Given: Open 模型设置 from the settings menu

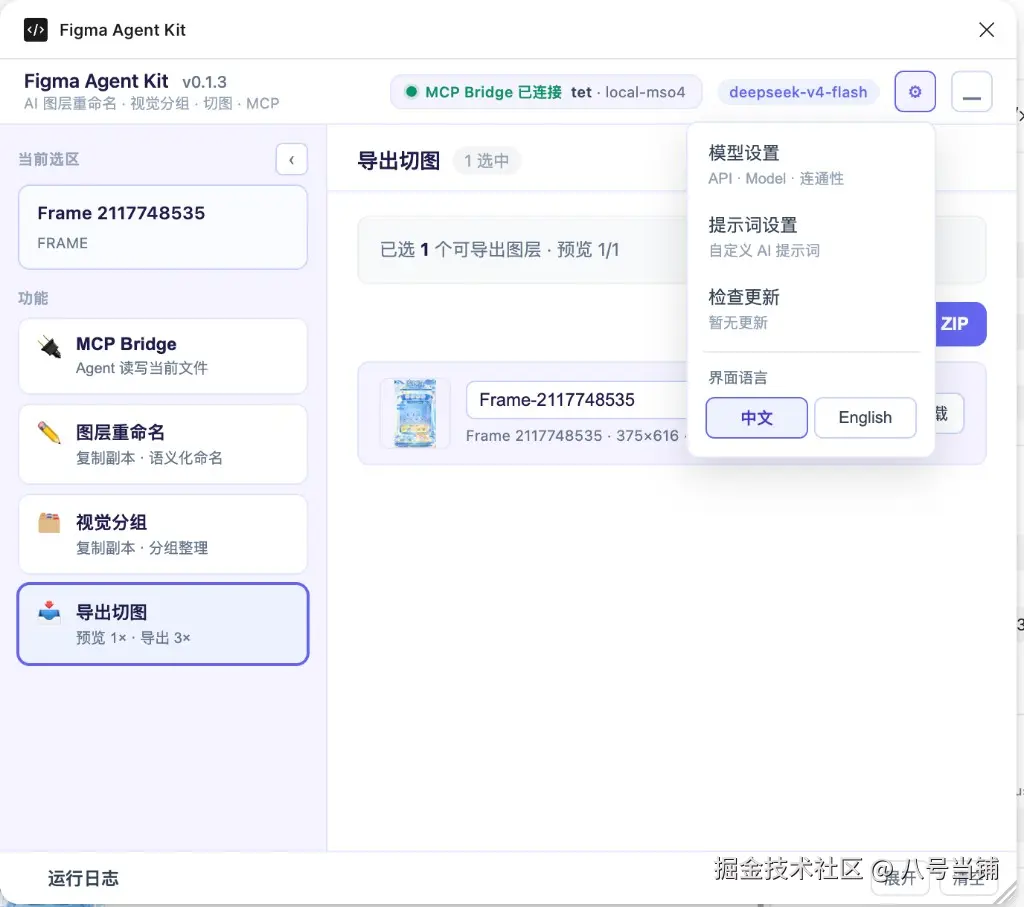Looking at the screenshot, I should tap(810, 165).
